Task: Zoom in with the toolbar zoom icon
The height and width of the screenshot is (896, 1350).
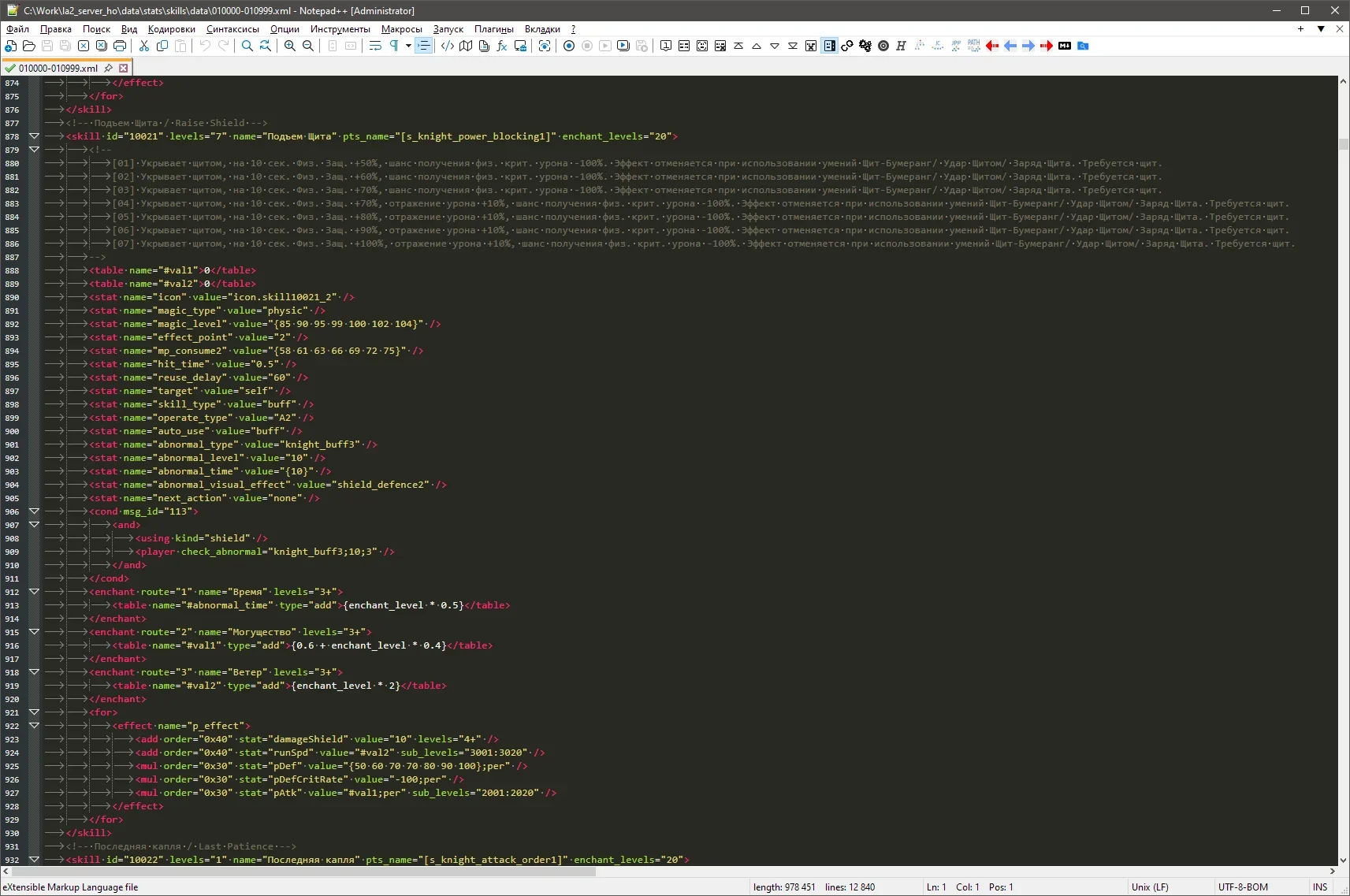Action: coord(290,46)
